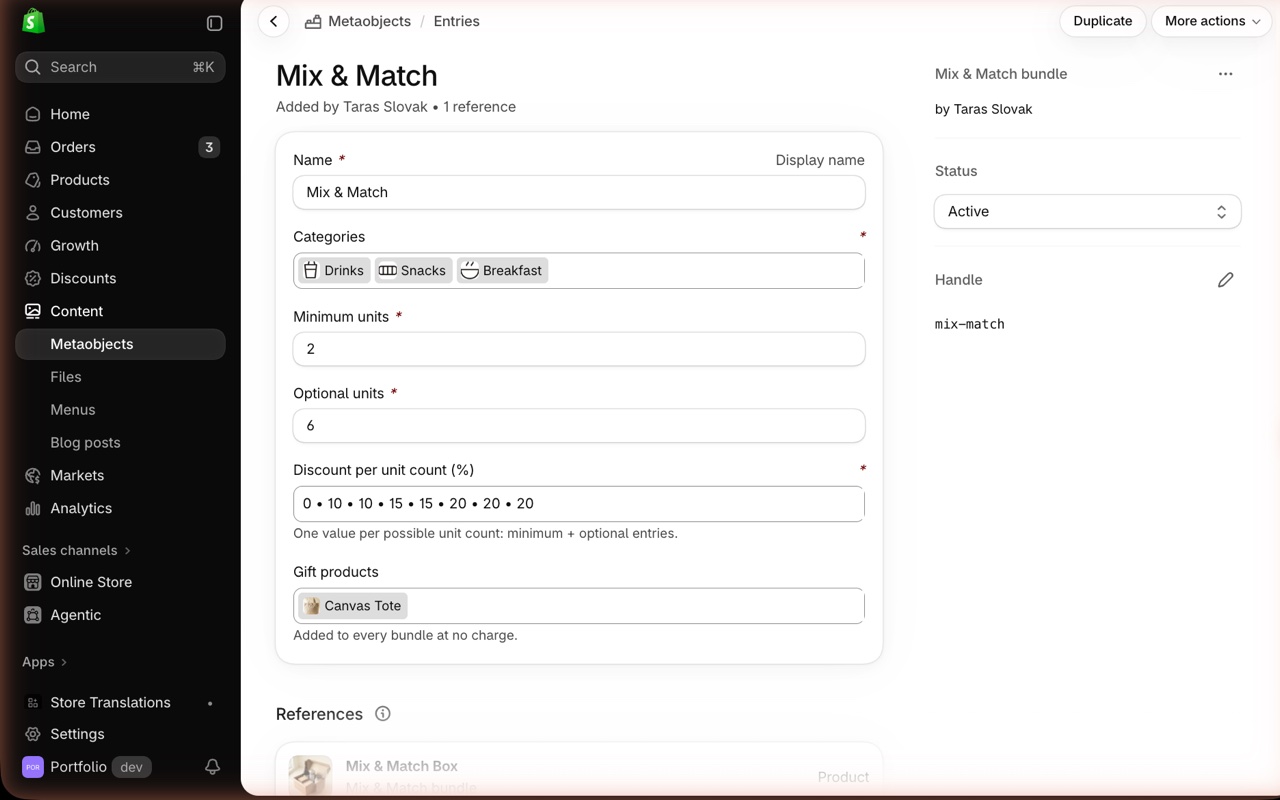Click the Analytics bar chart icon

pos(33,508)
